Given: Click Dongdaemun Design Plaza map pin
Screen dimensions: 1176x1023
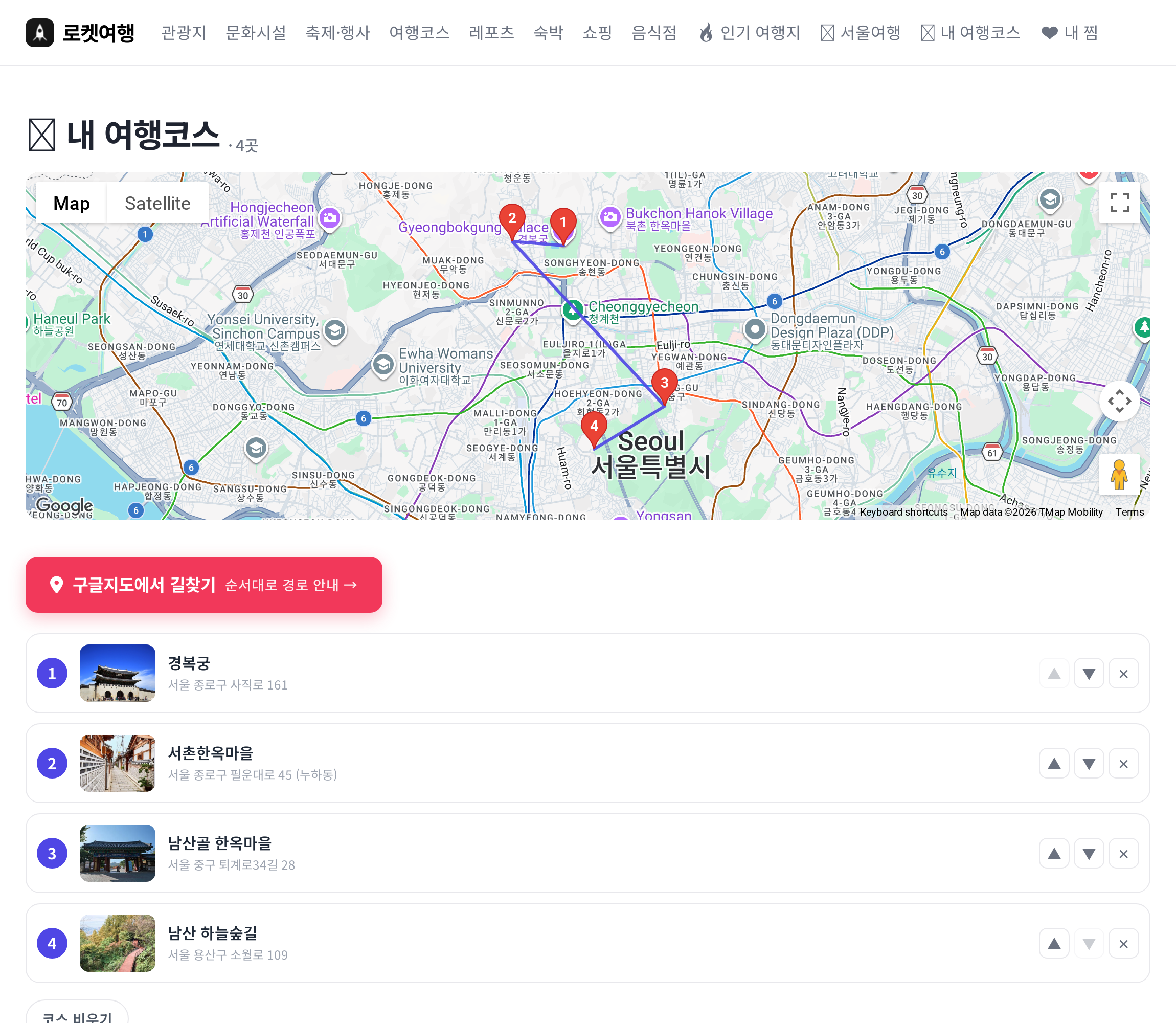Looking at the screenshot, I should coord(755,330).
